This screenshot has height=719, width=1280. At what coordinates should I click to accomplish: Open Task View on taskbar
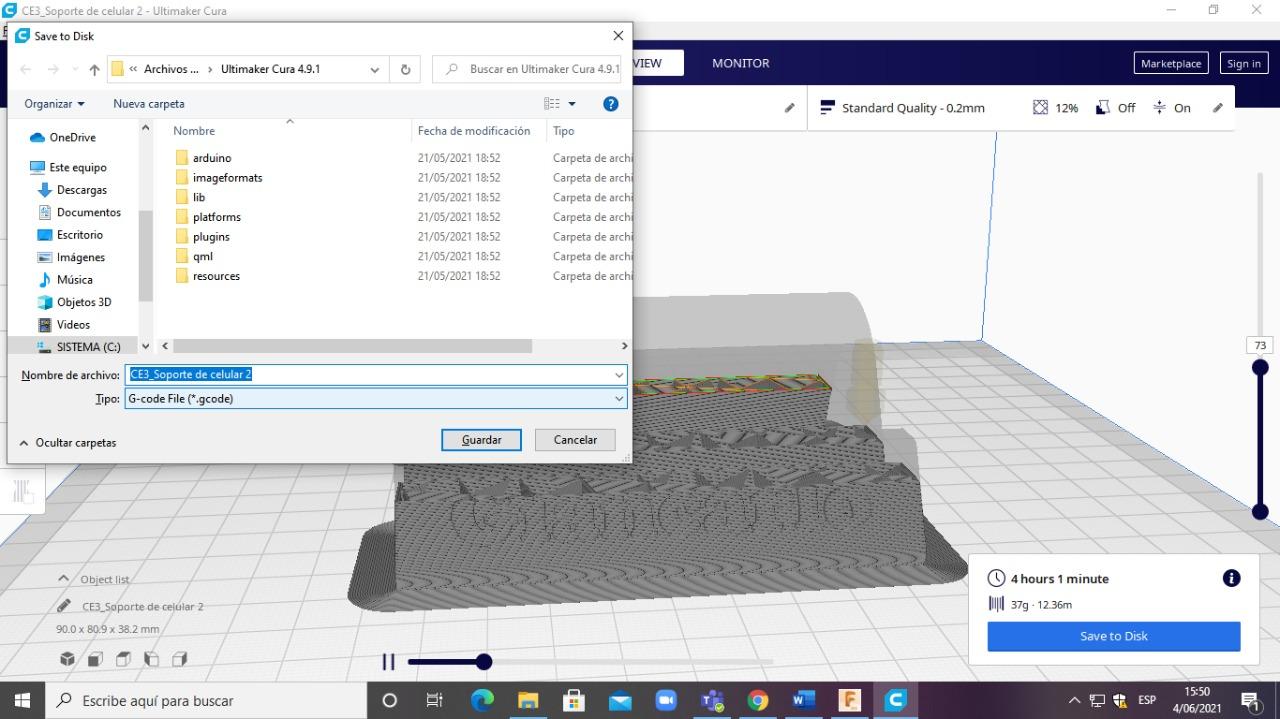coord(435,700)
